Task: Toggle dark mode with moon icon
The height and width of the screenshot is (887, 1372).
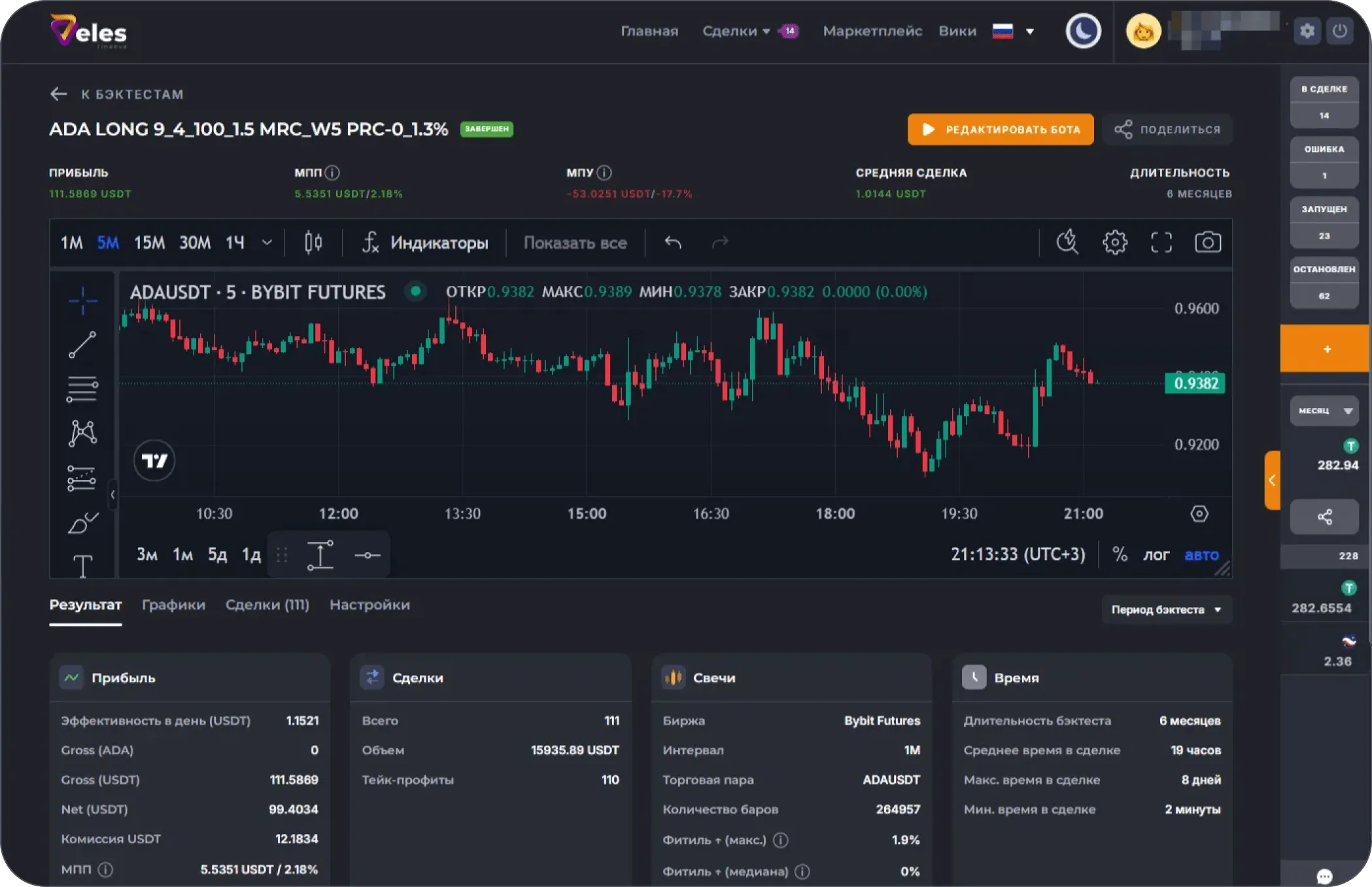Action: click(1083, 31)
